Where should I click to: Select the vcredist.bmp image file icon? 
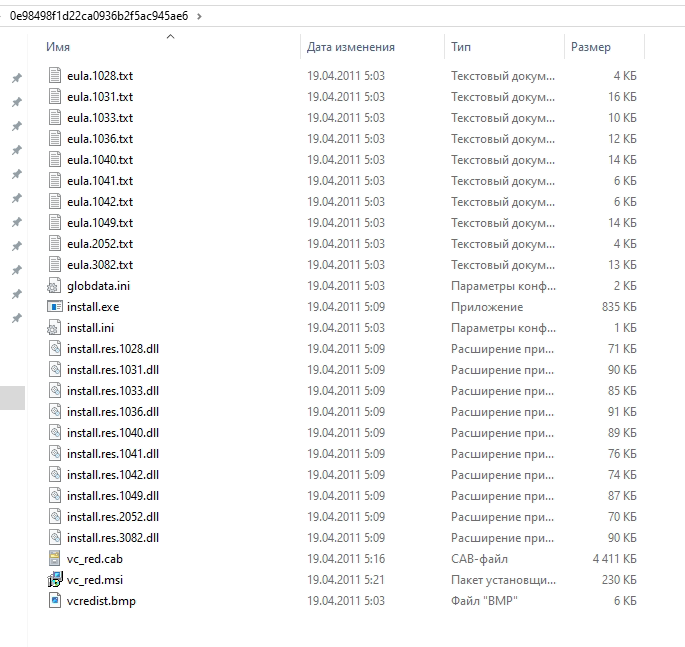(x=55, y=601)
